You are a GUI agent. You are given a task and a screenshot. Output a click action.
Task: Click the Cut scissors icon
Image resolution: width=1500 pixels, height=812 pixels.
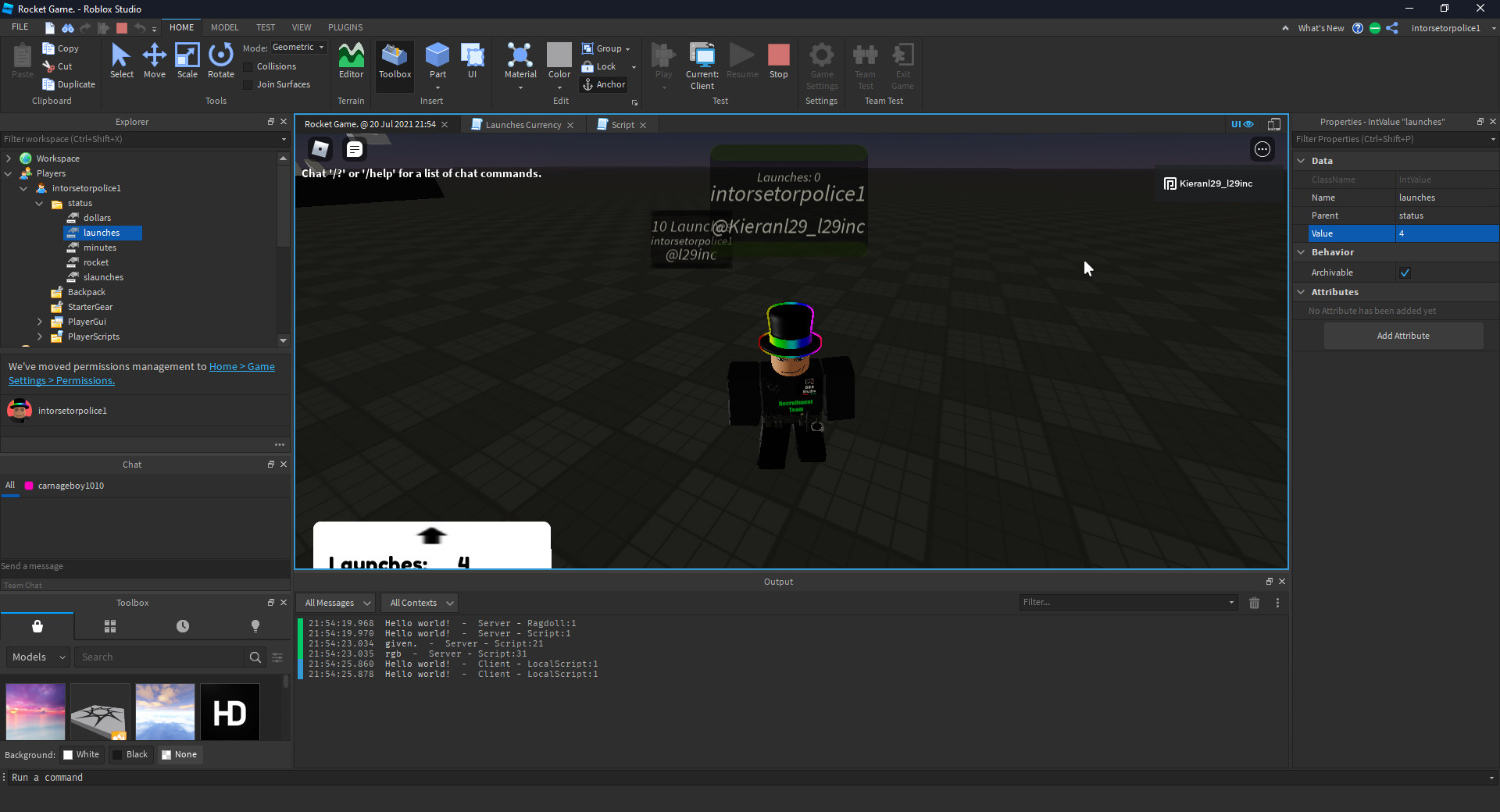point(48,66)
